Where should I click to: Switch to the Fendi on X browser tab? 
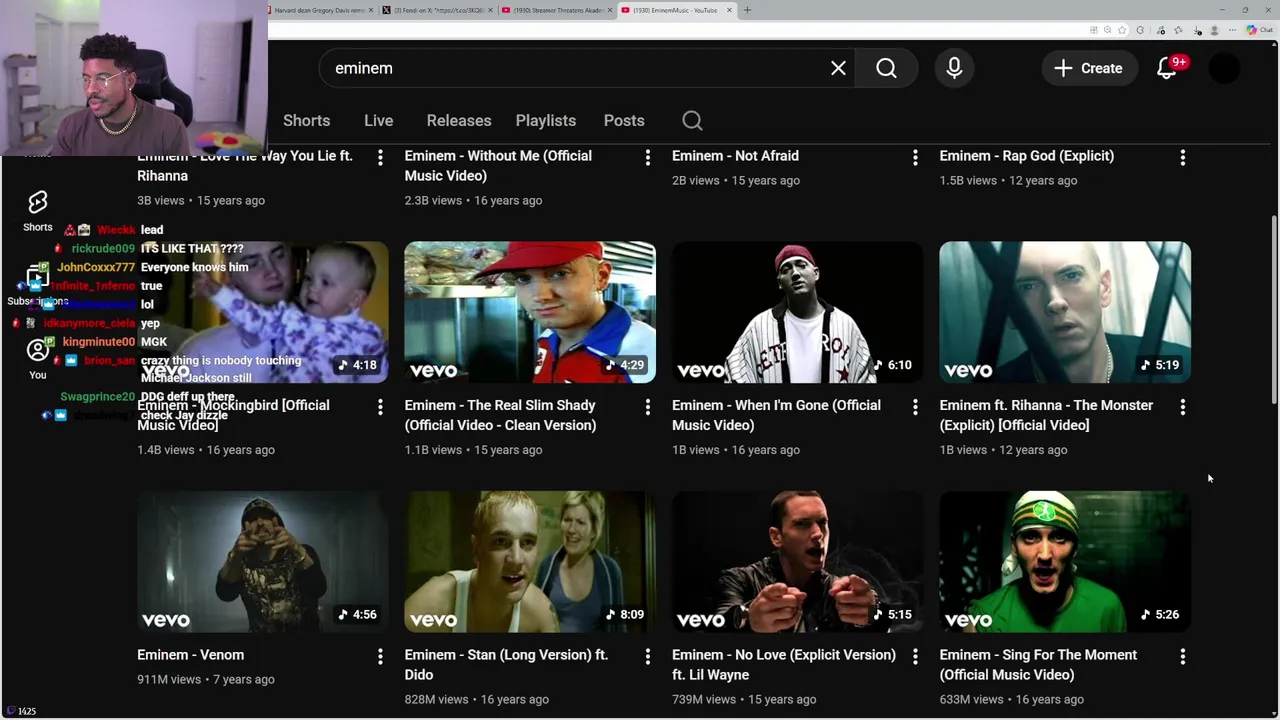(437, 10)
